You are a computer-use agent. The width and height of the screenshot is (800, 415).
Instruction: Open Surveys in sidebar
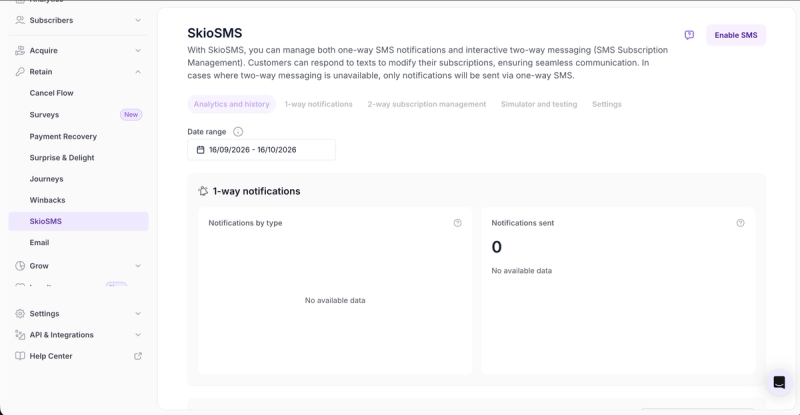44,115
